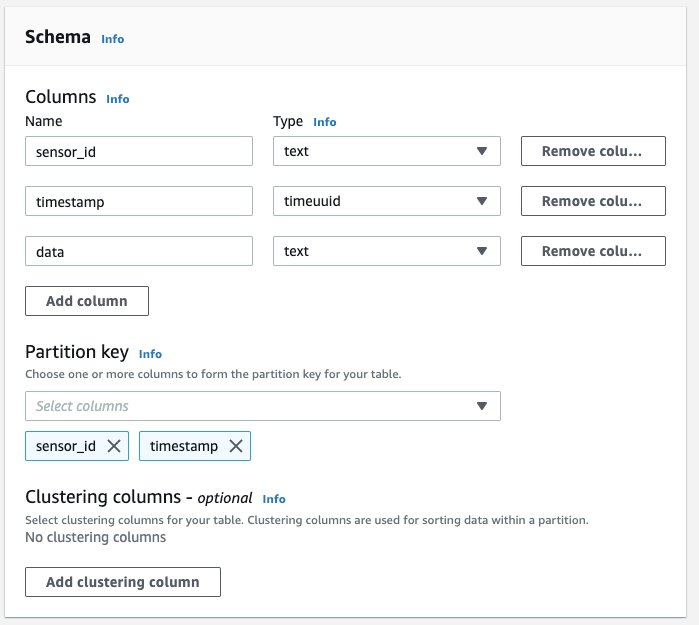Click the Name column label

tap(44, 121)
